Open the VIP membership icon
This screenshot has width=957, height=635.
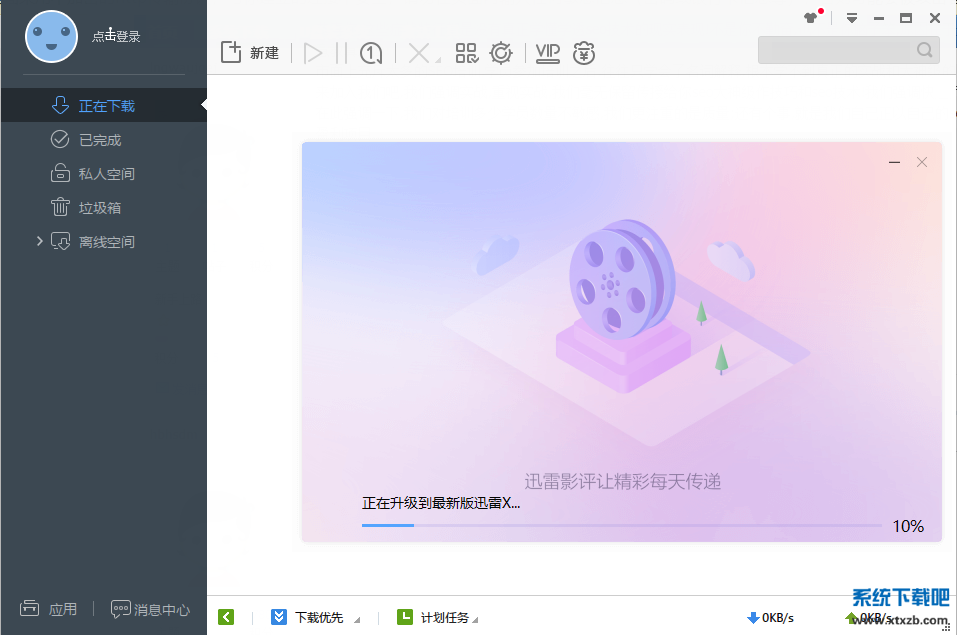[x=547, y=53]
